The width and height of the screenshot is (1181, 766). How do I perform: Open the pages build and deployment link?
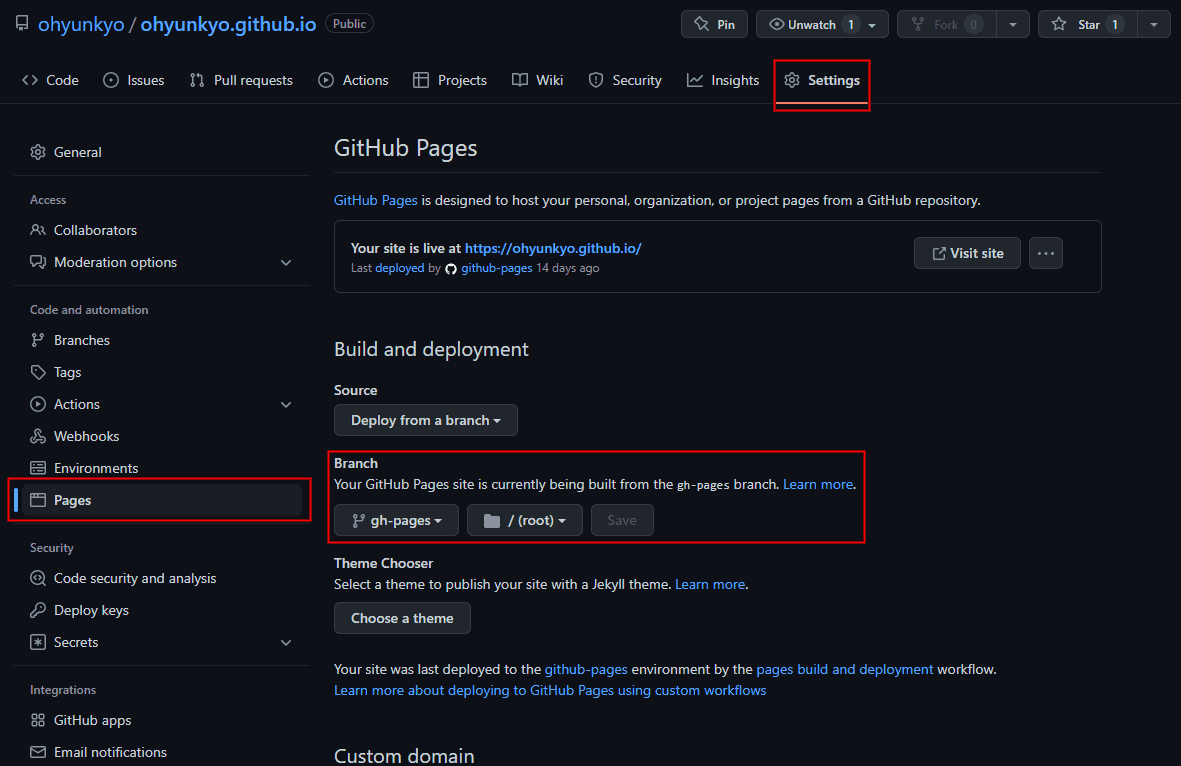844,670
